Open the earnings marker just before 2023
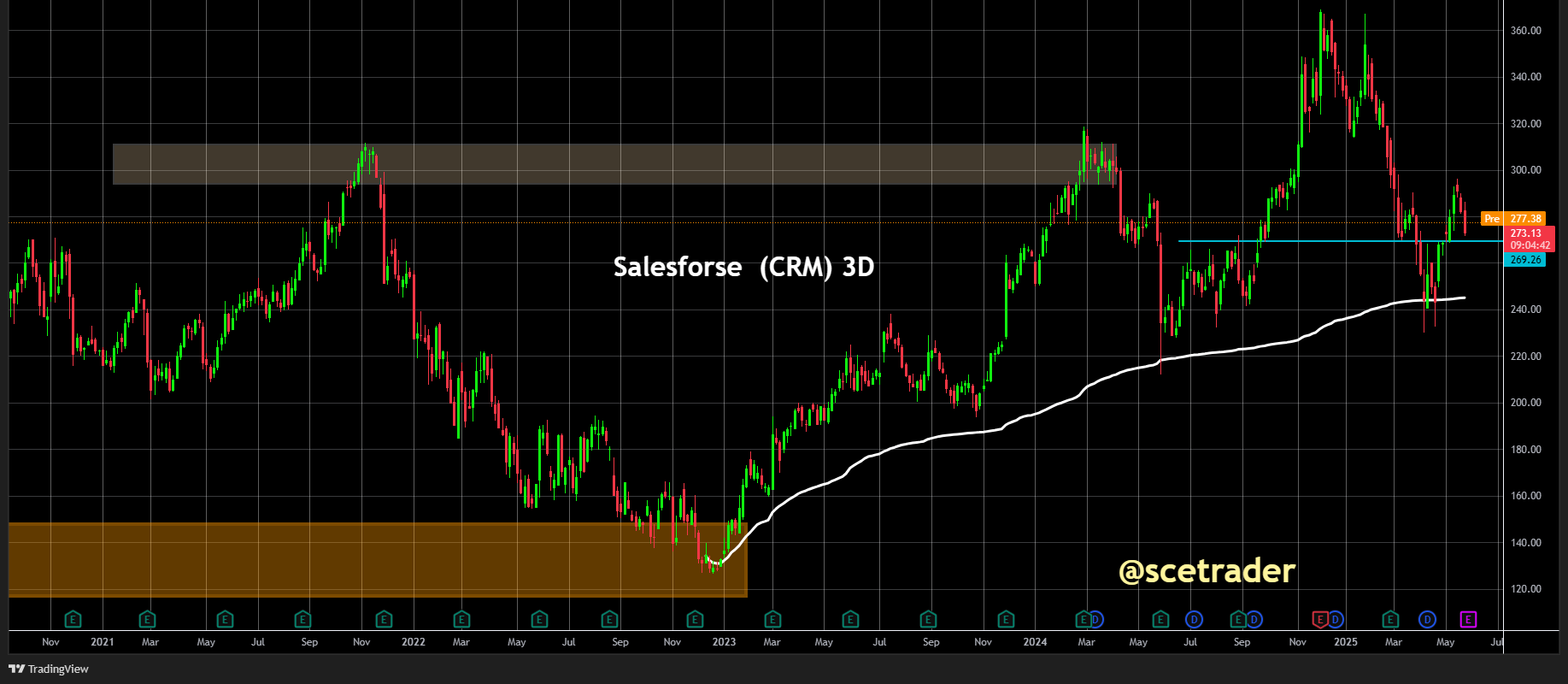The width and height of the screenshot is (1568, 684). (695, 619)
